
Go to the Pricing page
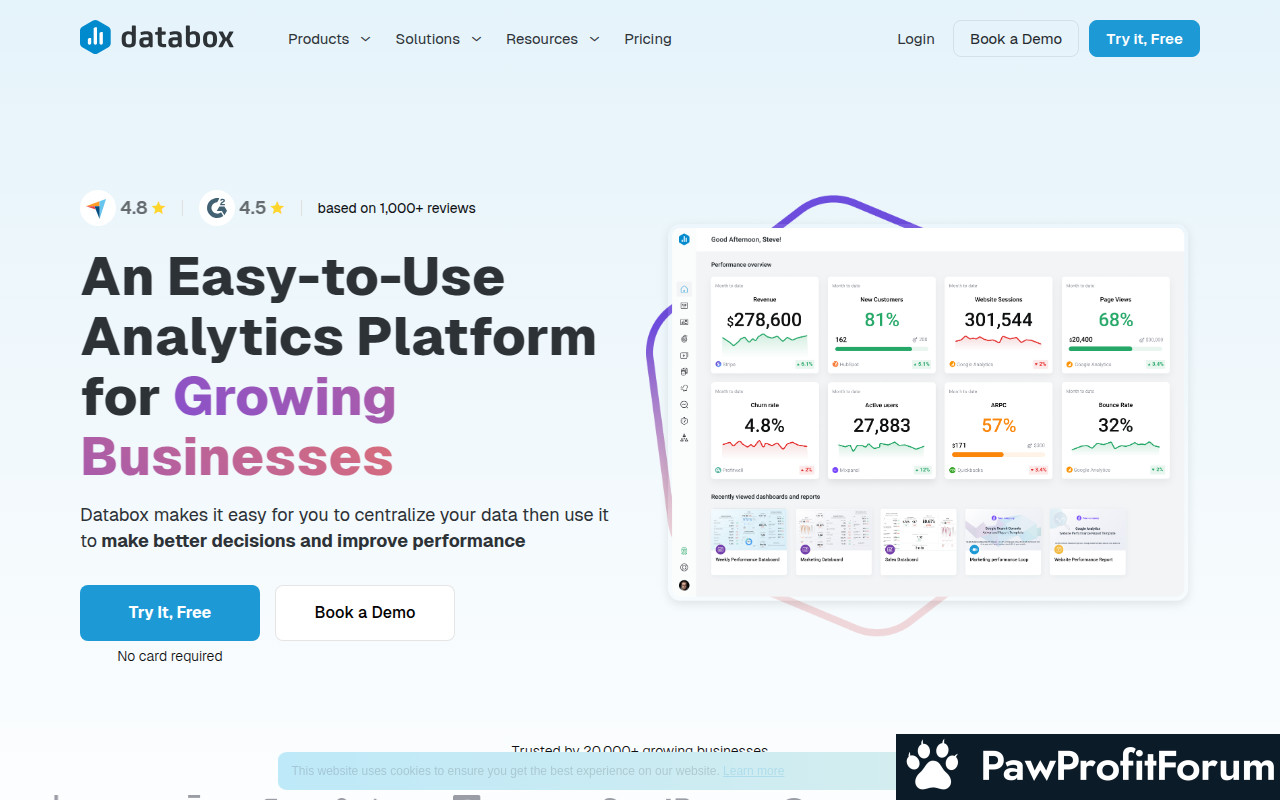(x=648, y=39)
